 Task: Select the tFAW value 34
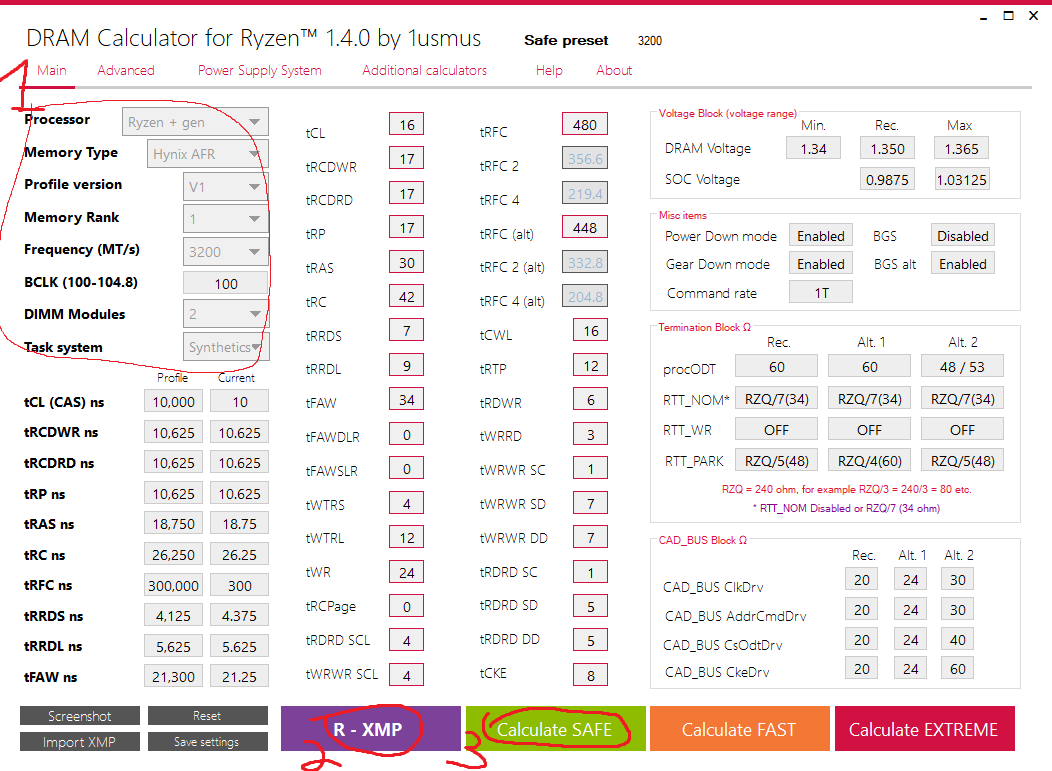(407, 401)
